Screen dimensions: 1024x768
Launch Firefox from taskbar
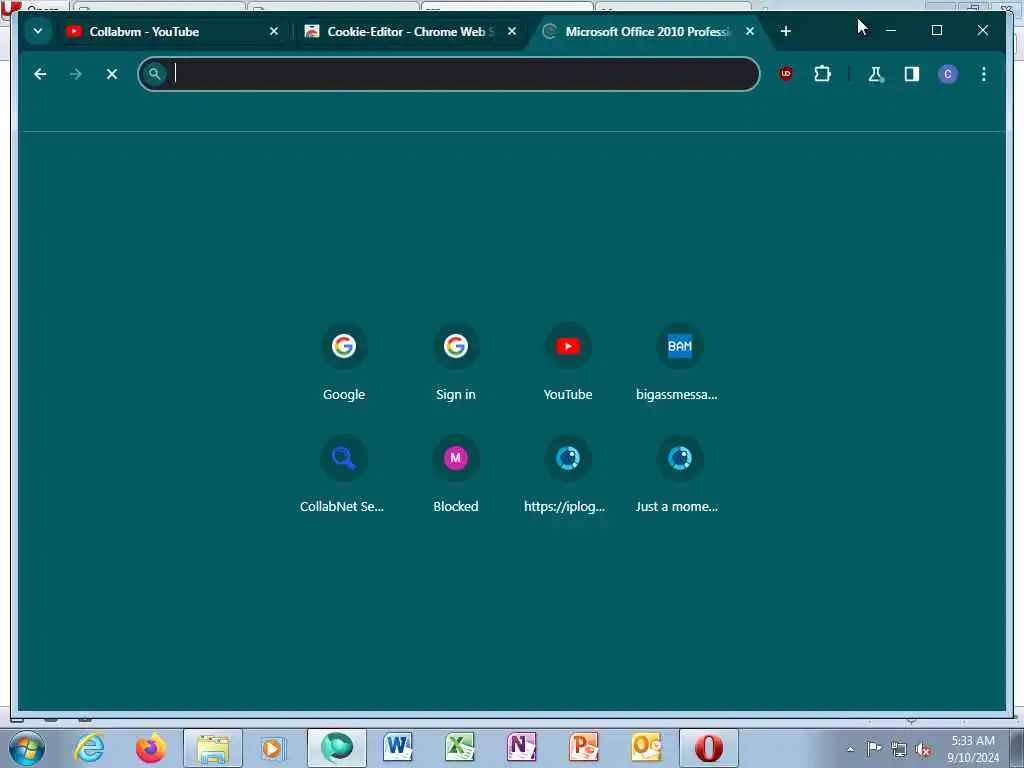(x=150, y=748)
